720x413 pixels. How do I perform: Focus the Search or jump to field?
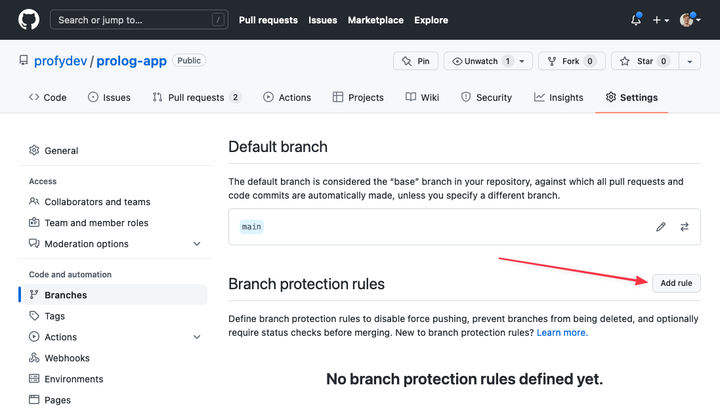(x=139, y=20)
